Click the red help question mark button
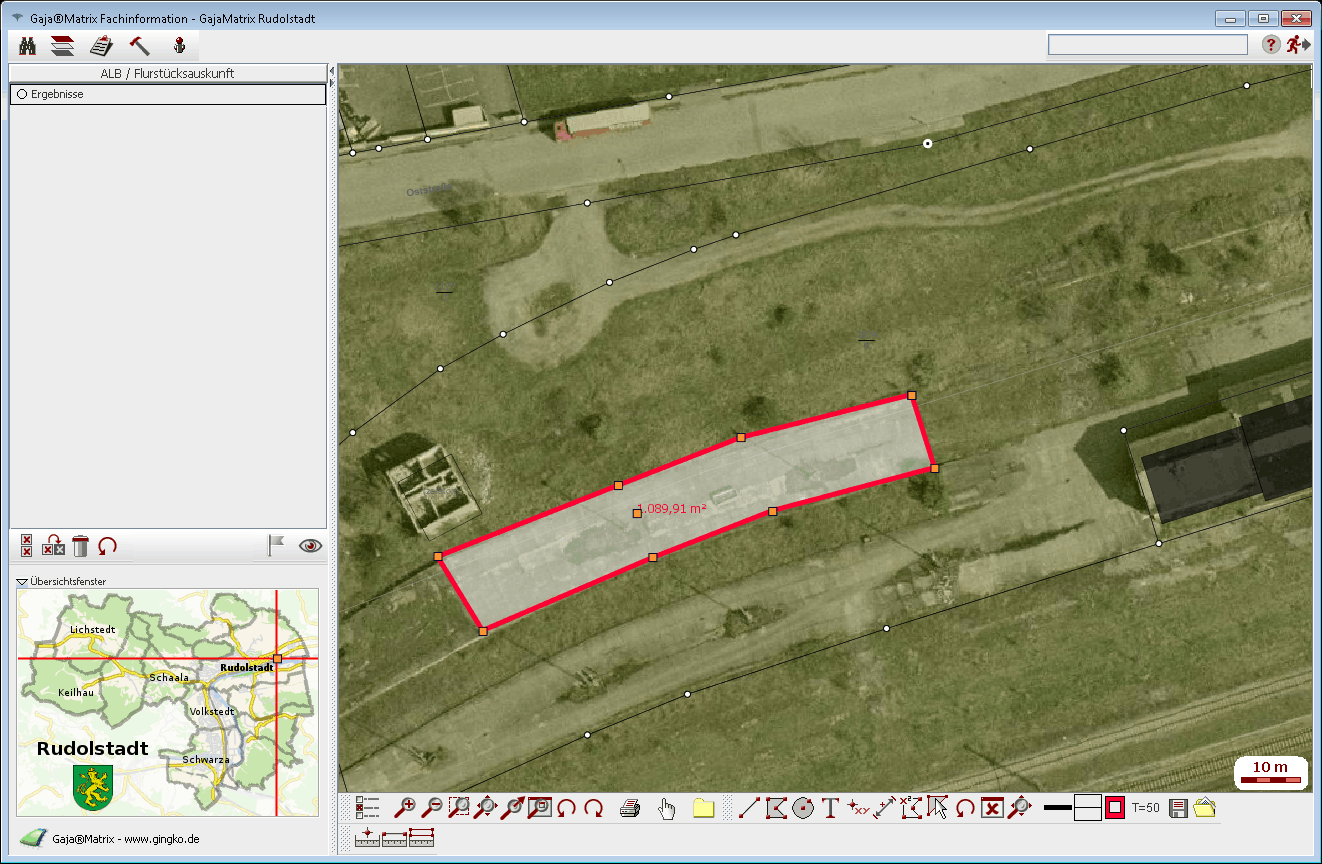 pyautogui.click(x=1271, y=44)
